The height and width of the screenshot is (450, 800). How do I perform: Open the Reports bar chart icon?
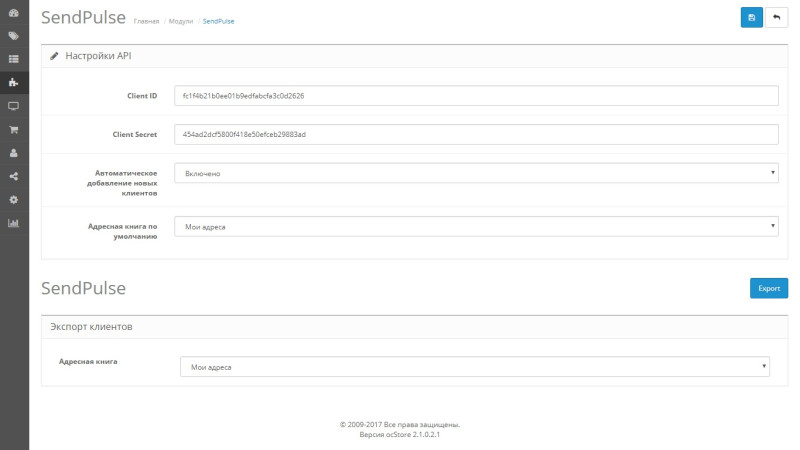click(14, 223)
